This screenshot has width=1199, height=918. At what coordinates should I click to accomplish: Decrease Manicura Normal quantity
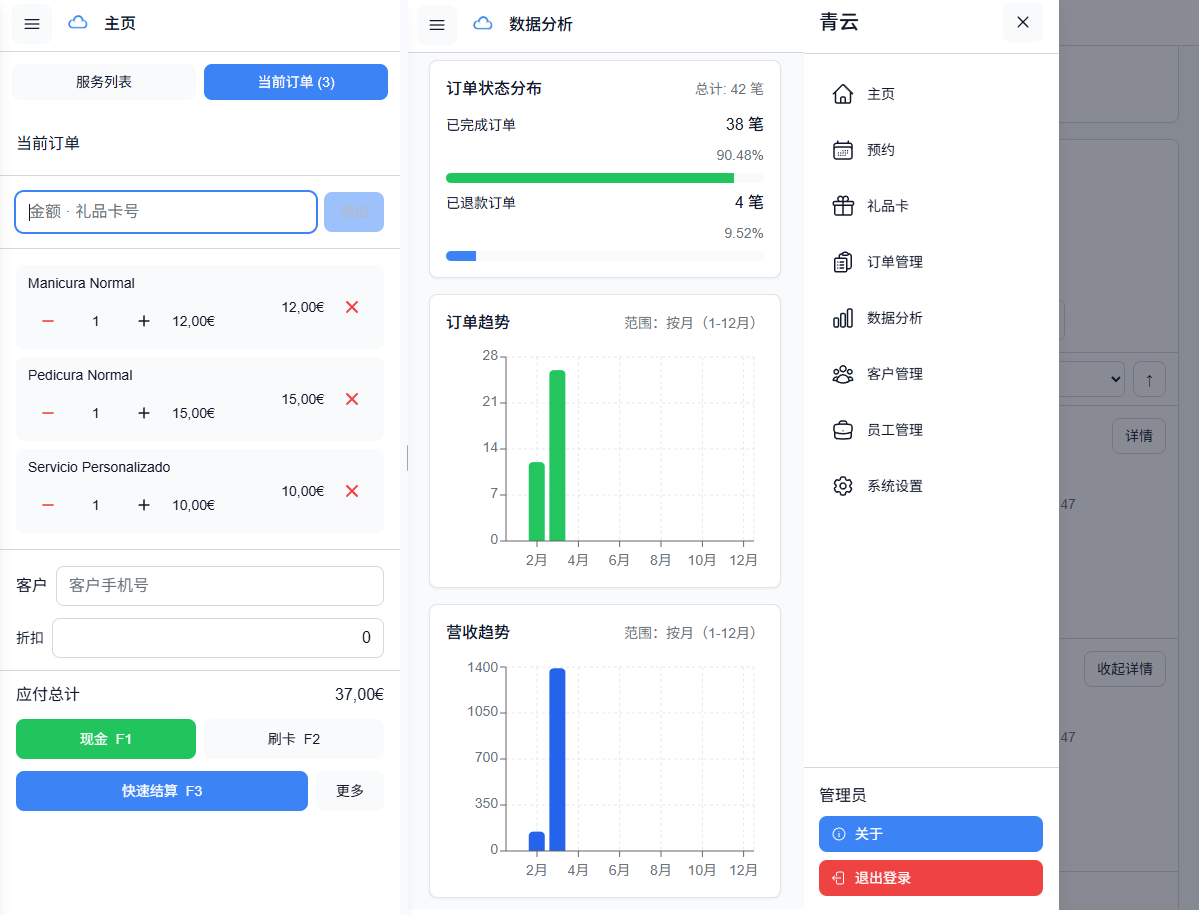tap(47, 321)
